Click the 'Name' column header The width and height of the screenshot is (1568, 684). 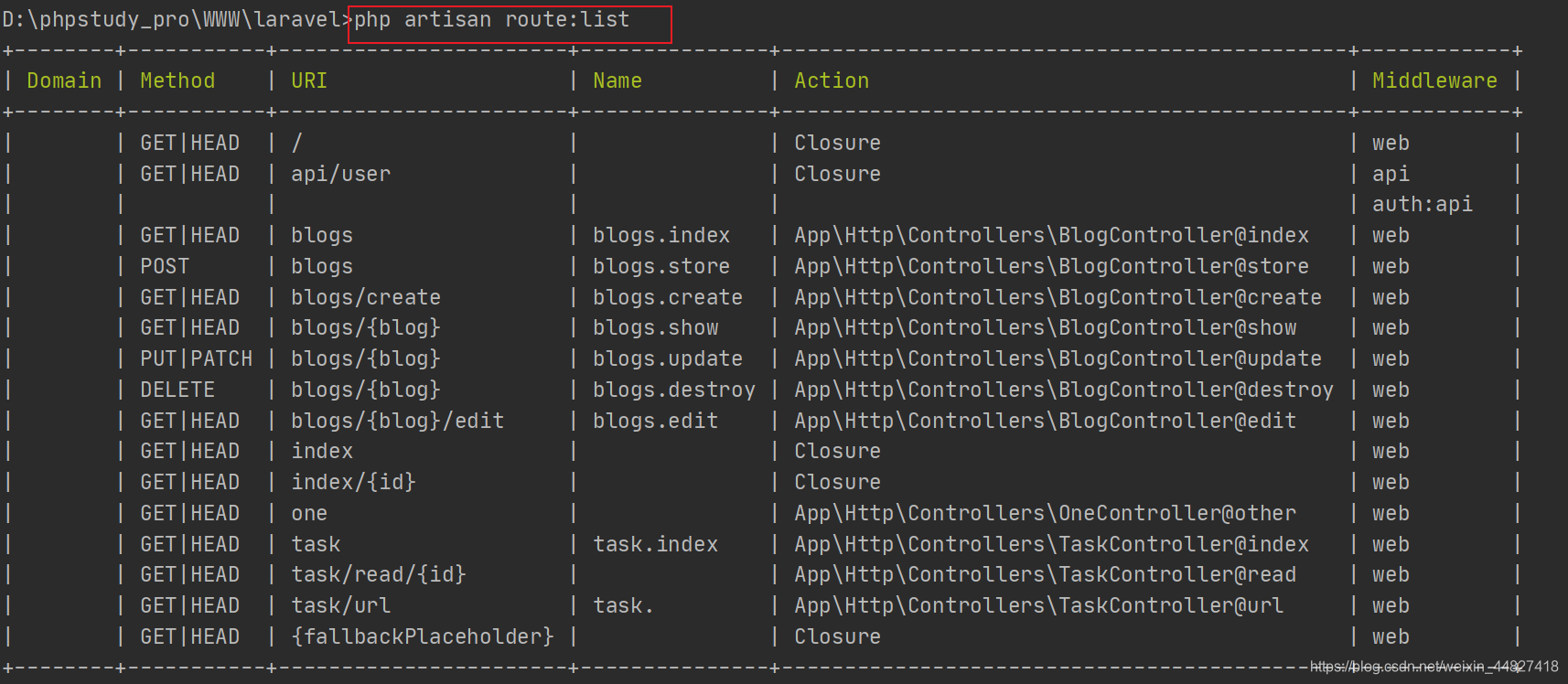pyautogui.click(x=618, y=80)
